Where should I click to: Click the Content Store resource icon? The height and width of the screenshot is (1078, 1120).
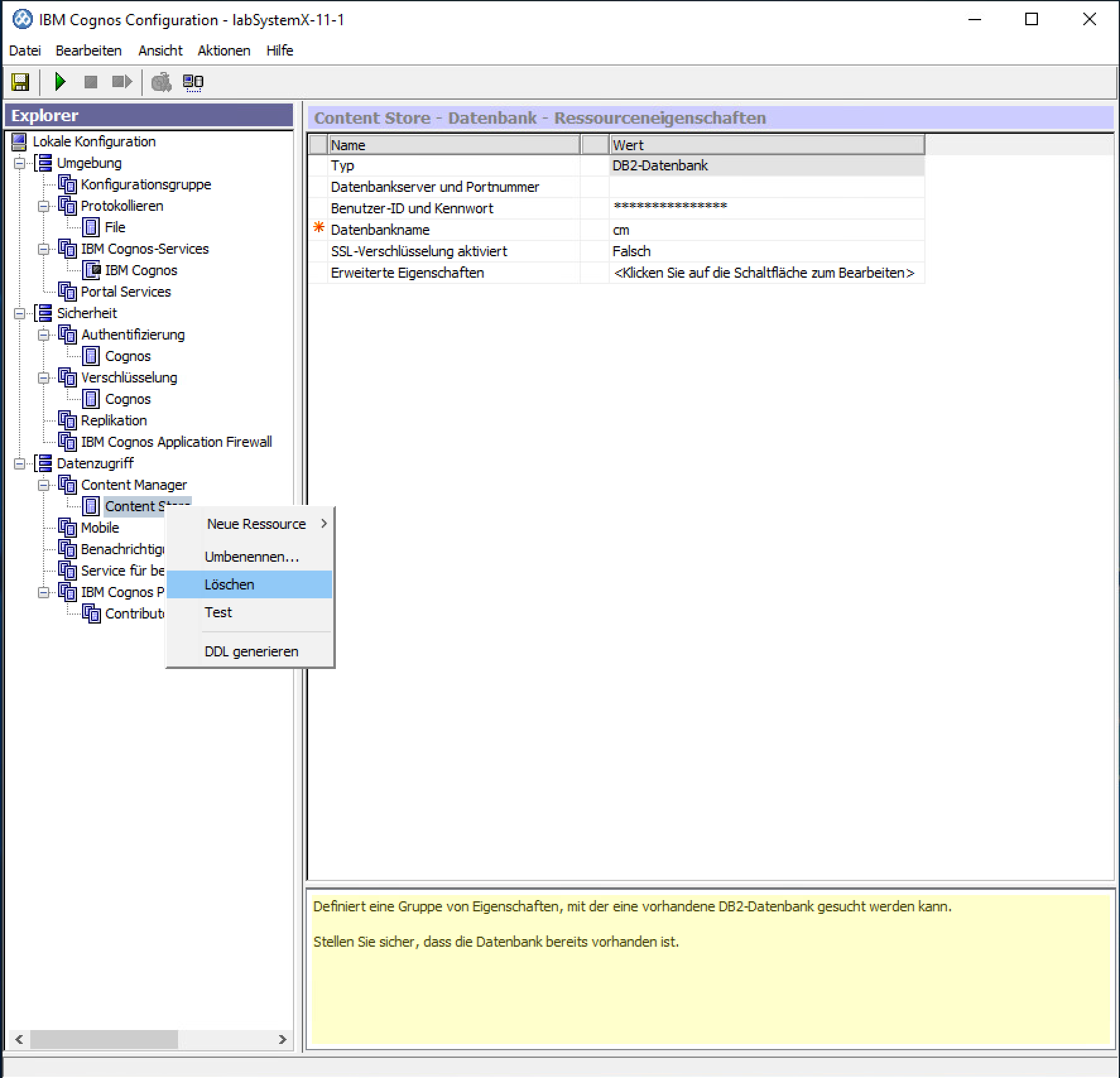click(x=91, y=506)
